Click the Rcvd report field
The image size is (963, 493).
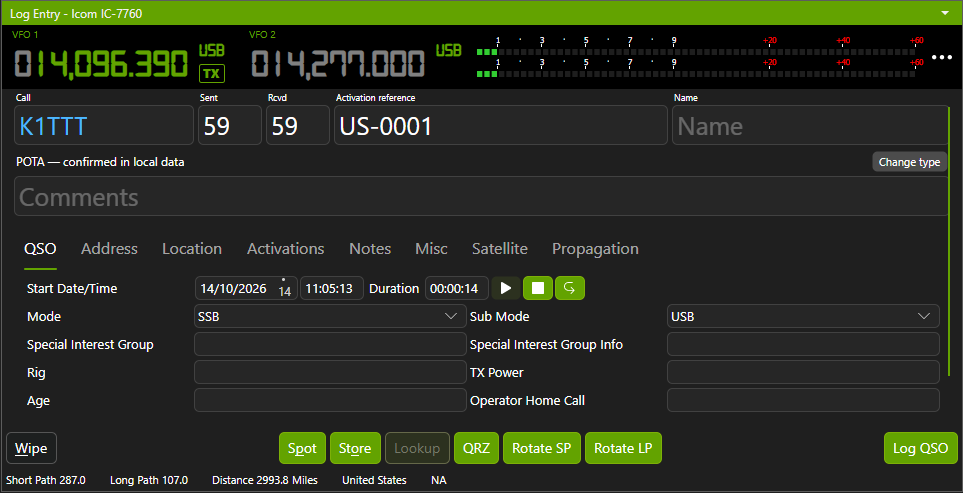coord(298,125)
